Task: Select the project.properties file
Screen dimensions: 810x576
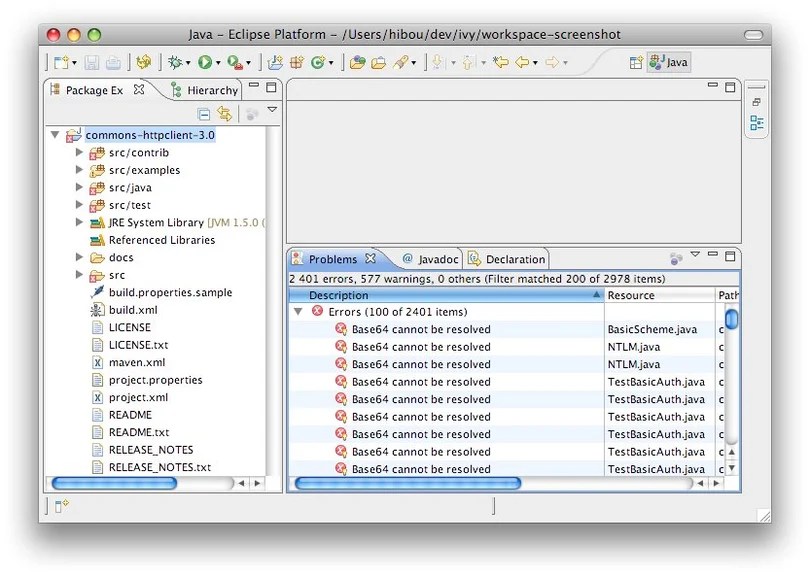Action: (155, 380)
